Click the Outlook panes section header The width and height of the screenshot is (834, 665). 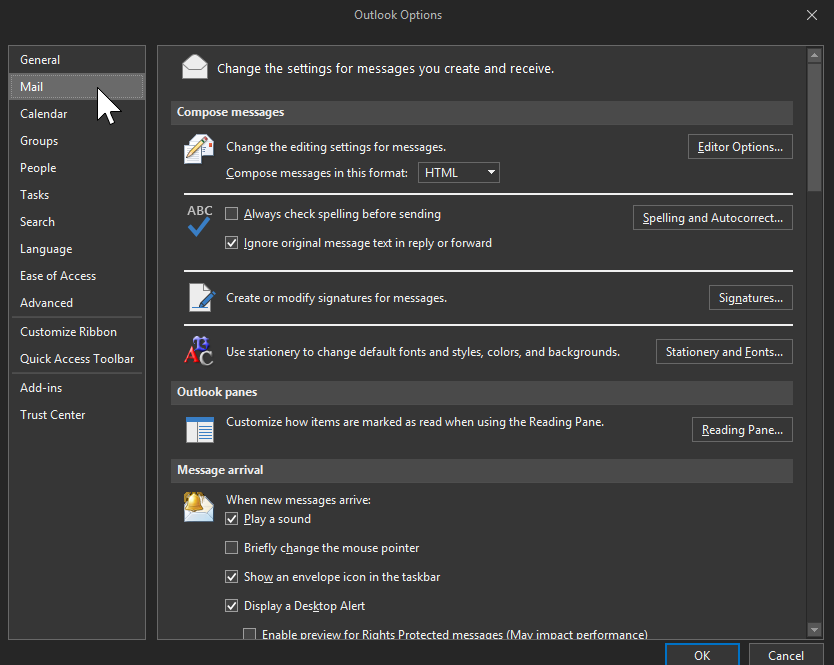pyautogui.click(x=482, y=392)
